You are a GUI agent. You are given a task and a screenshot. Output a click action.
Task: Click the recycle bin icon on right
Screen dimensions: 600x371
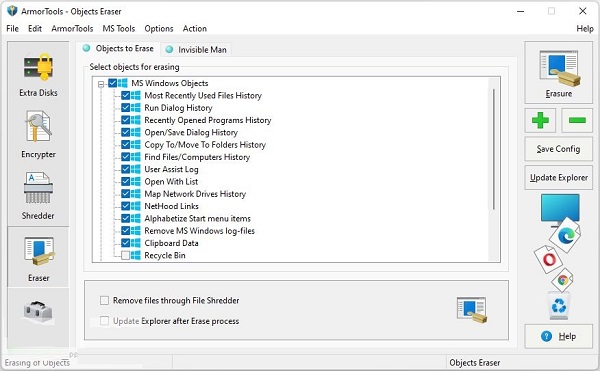559,305
